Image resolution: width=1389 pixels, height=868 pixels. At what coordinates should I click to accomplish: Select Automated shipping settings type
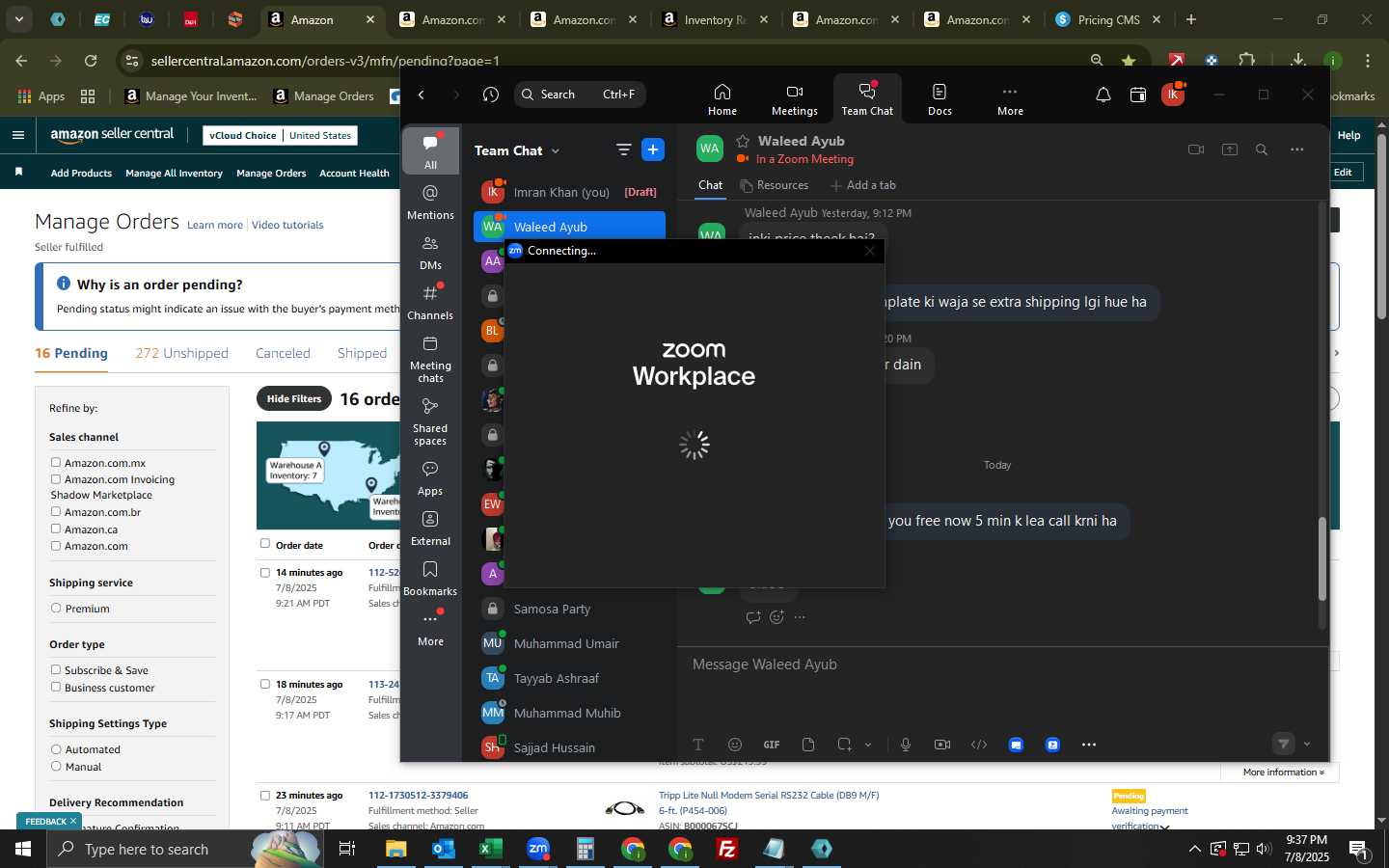point(56,749)
